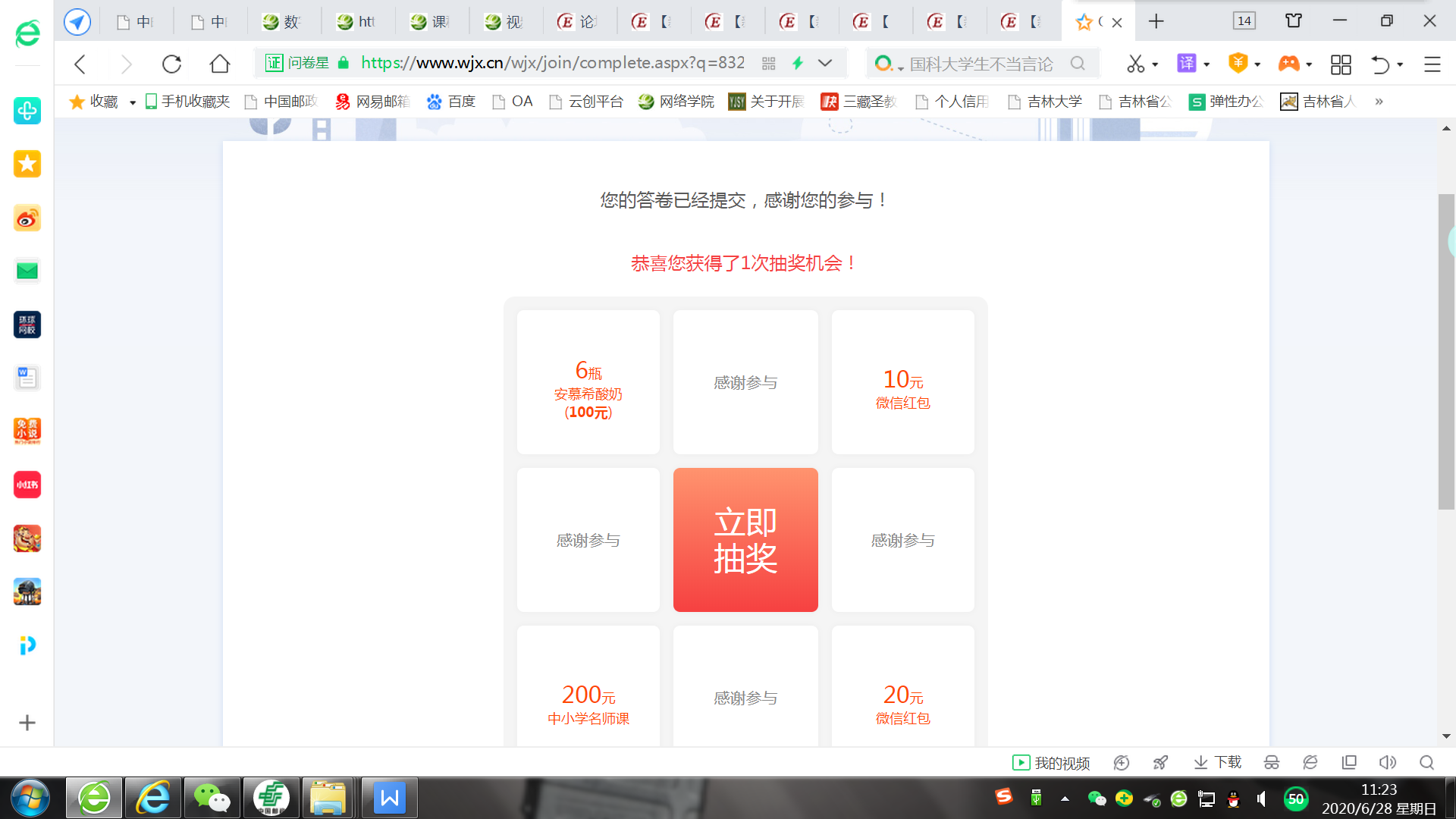Open a new tab with plus button

1156,22
